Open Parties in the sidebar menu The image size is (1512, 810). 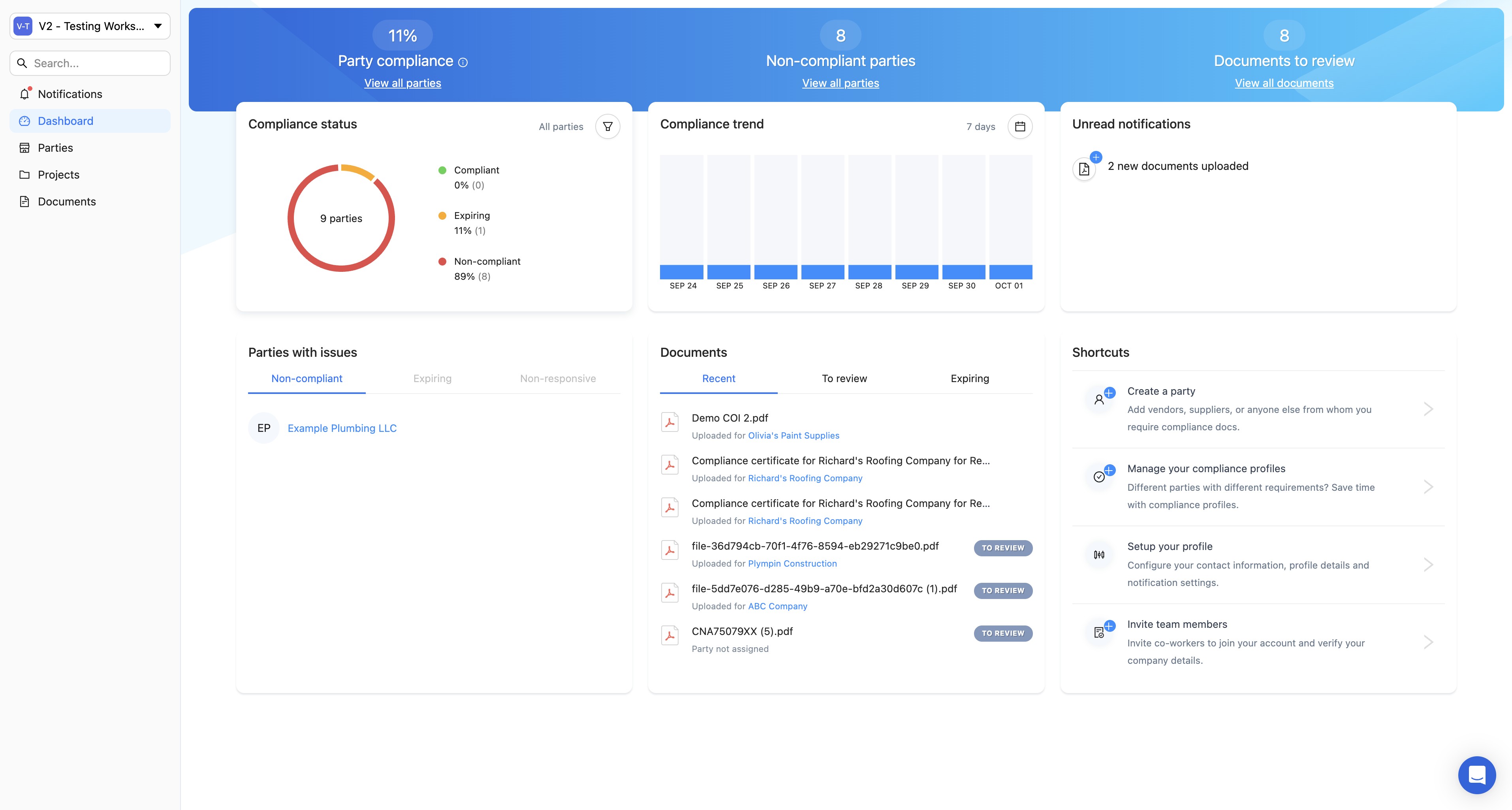tap(55, 148)
